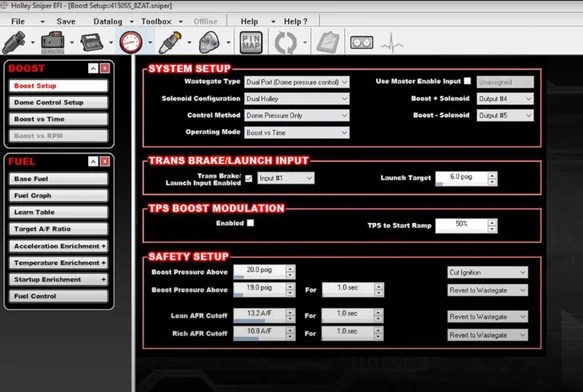The width and height of the screenshot is (583, 392).
Task: Open Dome Control Setup page
Action: (58, 102)
